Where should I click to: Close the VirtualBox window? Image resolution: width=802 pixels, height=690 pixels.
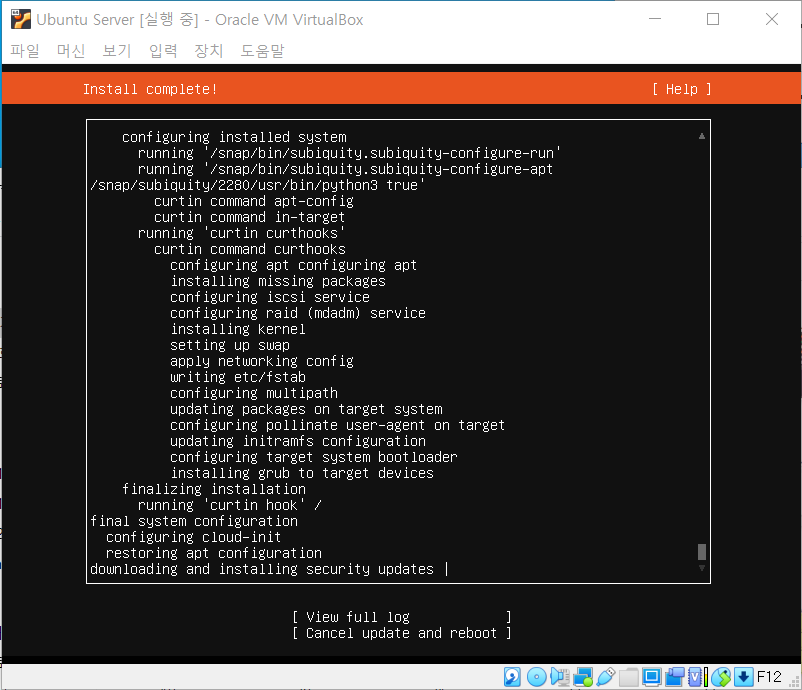coord(771,19)
